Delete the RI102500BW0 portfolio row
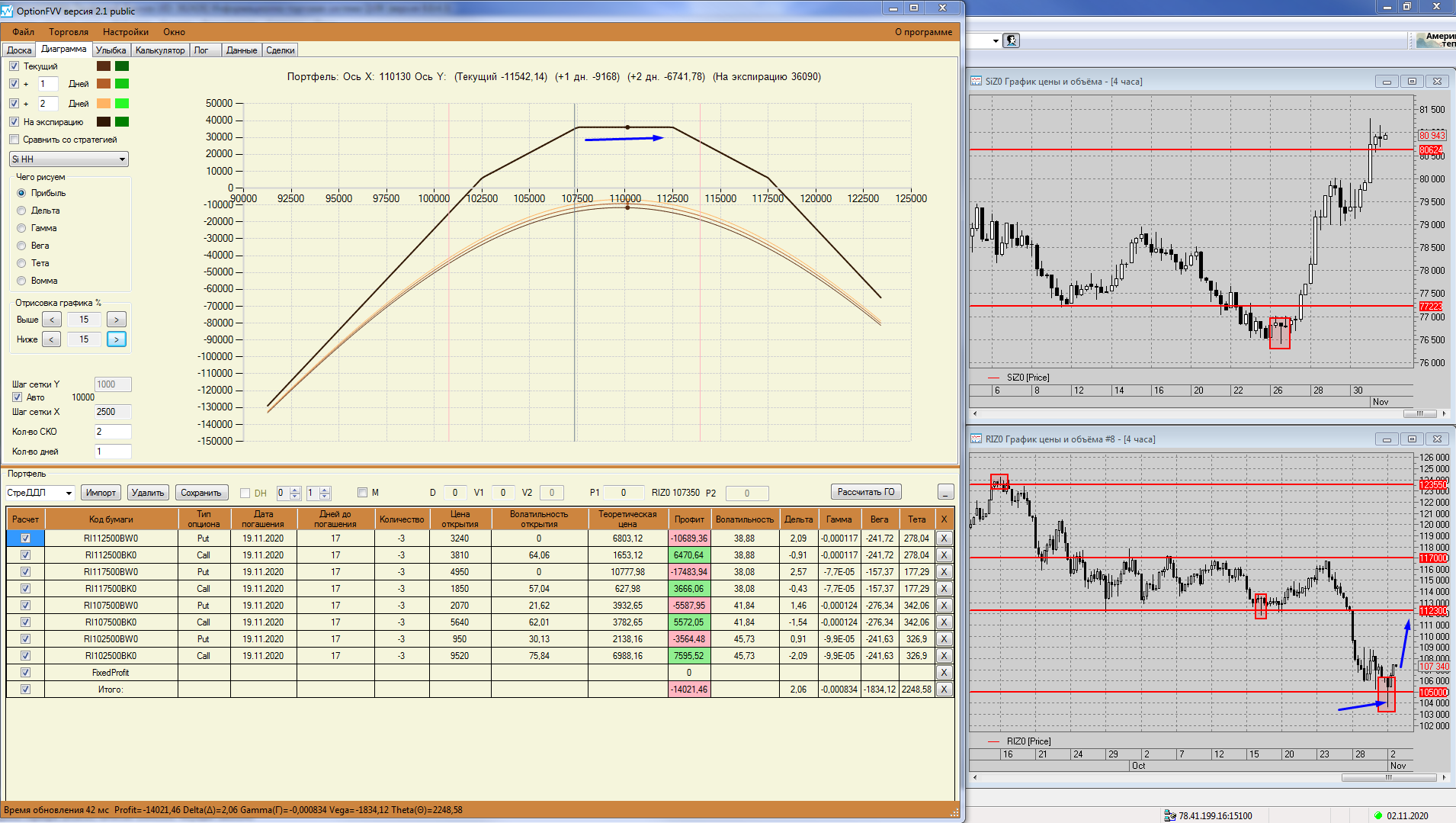Screen dimensions: 1456x823 point(944,639)
